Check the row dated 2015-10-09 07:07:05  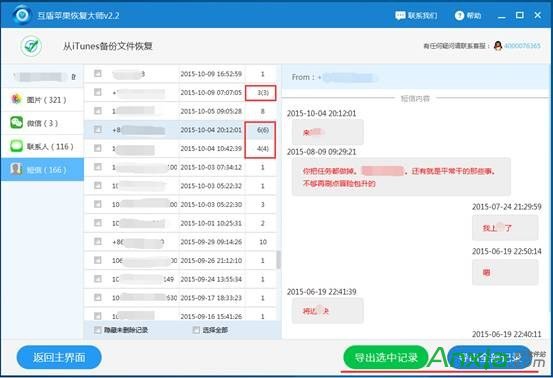coord(98,92)
